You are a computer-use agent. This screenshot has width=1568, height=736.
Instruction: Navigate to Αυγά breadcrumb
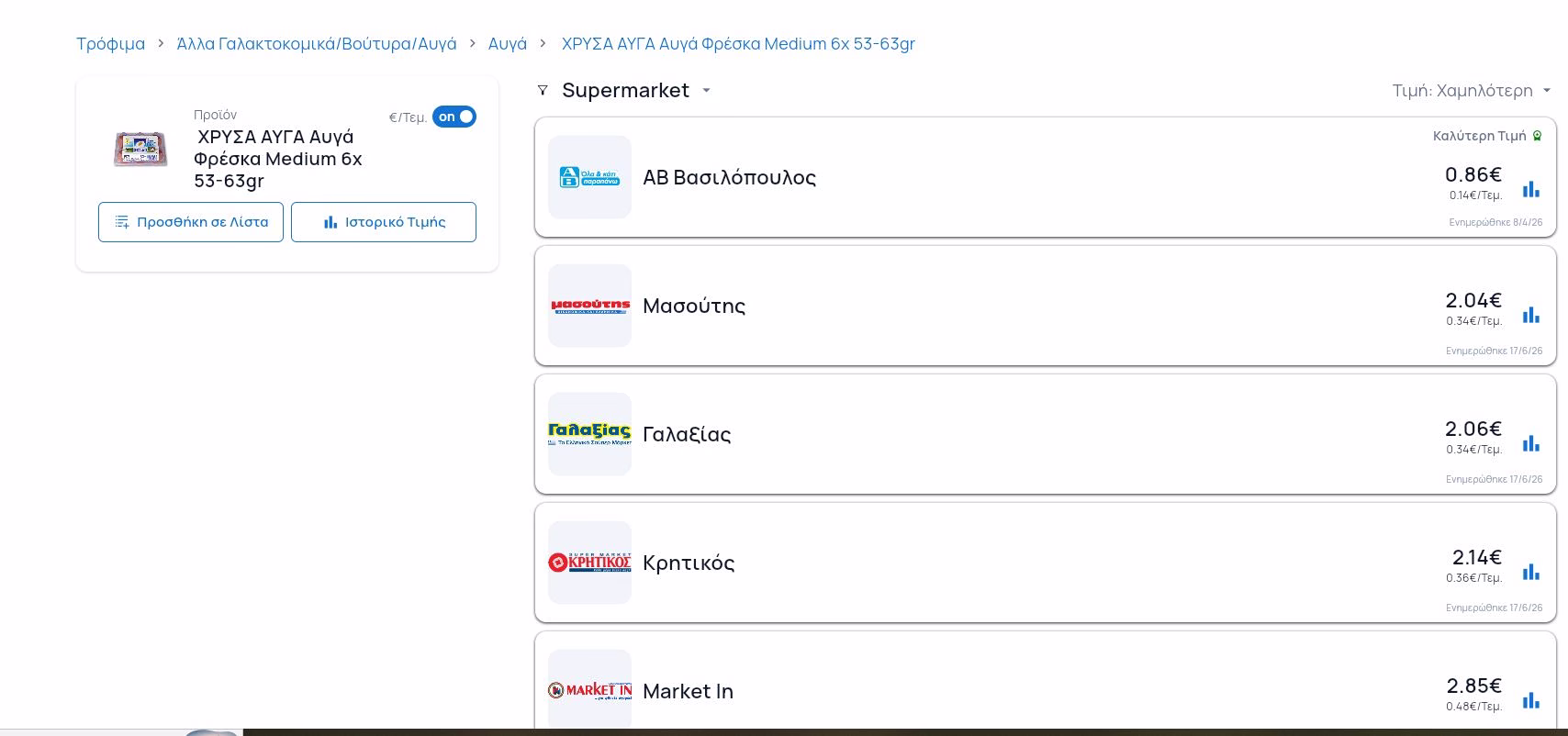(508, 43)
